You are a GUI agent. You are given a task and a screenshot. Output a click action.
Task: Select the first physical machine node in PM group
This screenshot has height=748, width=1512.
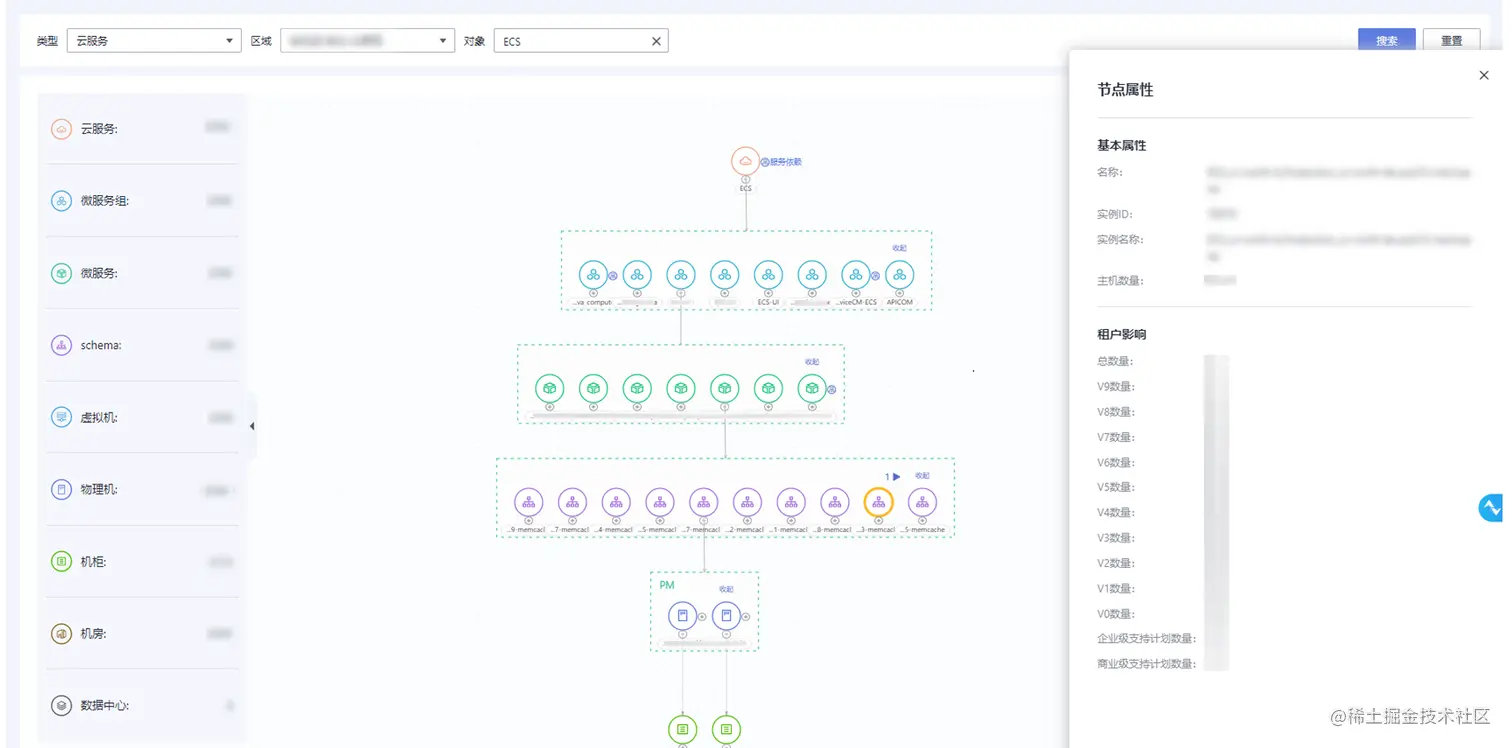pos(682,614)
